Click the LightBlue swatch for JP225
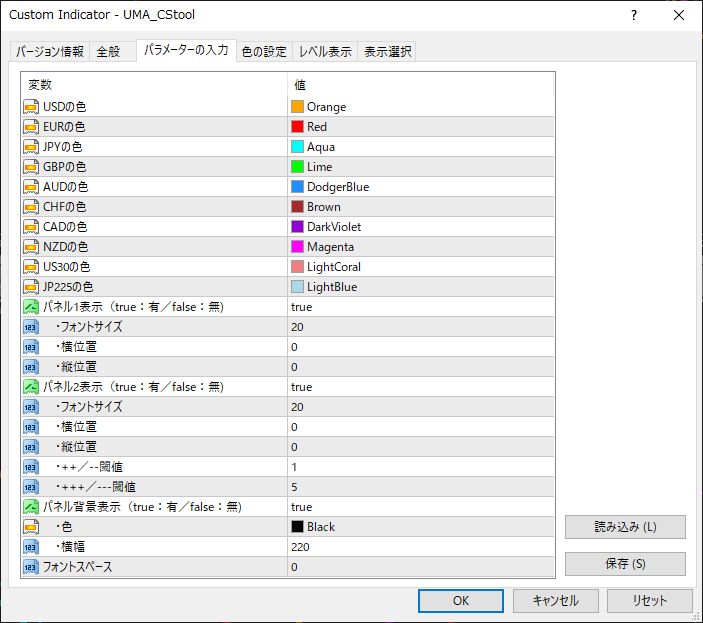 [x=297, y=286]
